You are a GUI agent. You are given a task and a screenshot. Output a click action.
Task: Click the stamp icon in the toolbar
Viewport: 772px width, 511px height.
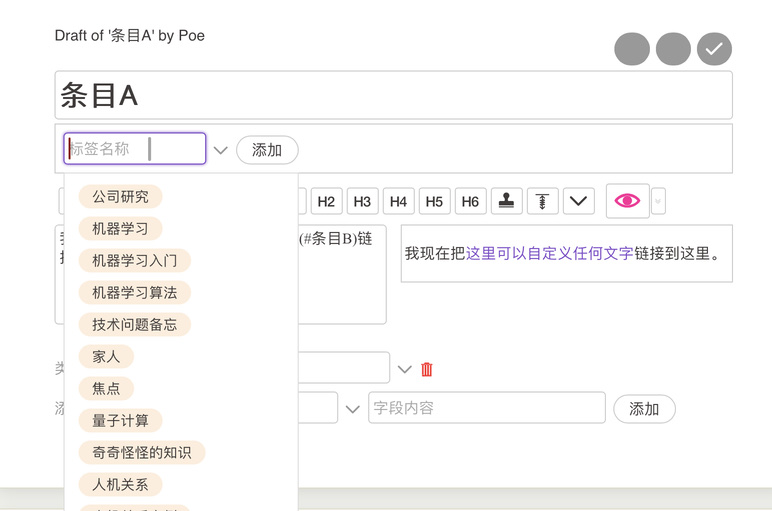(x=507, y=201)
